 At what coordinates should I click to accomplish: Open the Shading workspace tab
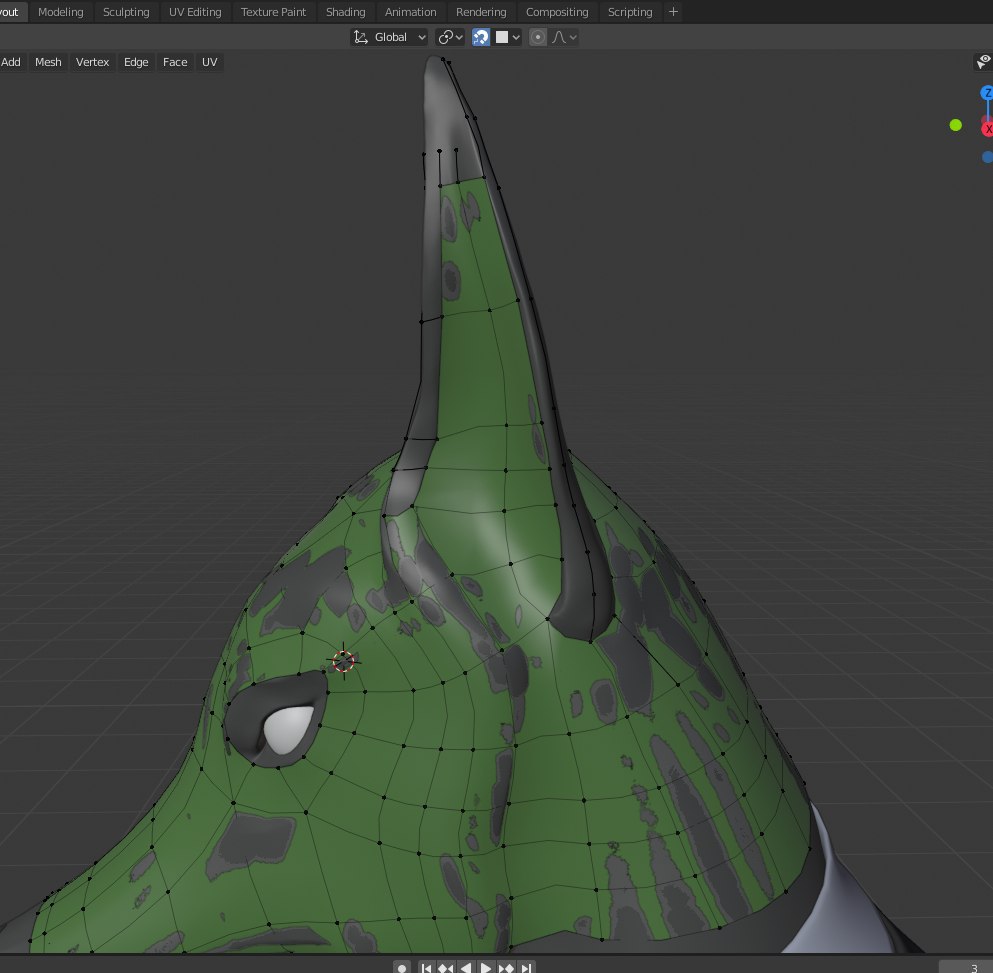(345, 11)
